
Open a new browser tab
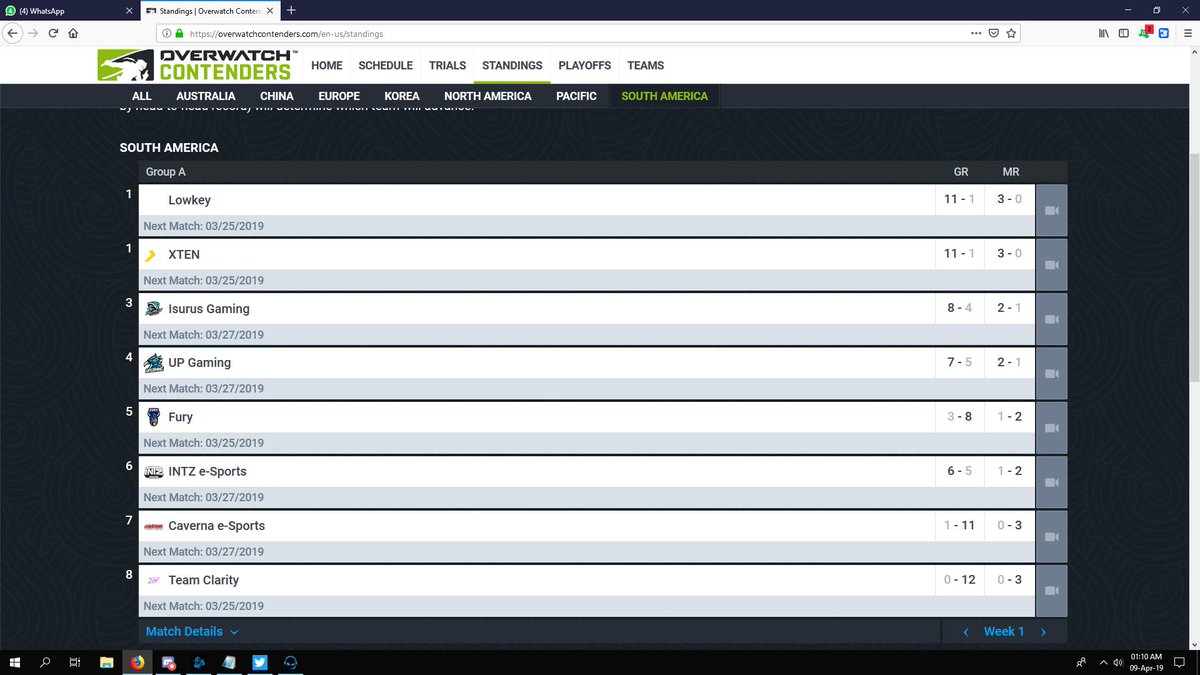291,10
